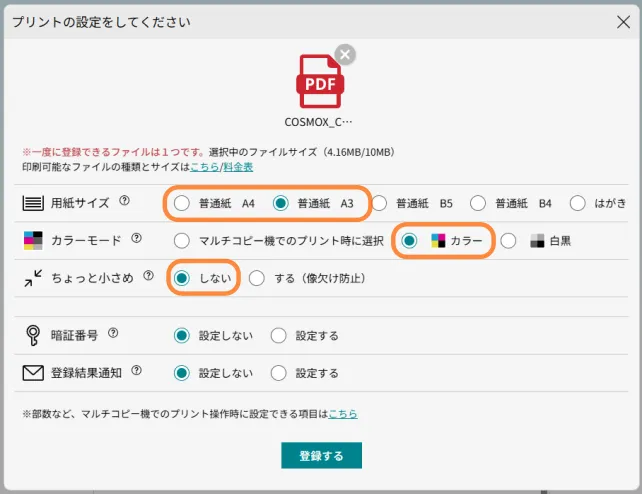Open help for カラーモード question mark

[137, 239]
